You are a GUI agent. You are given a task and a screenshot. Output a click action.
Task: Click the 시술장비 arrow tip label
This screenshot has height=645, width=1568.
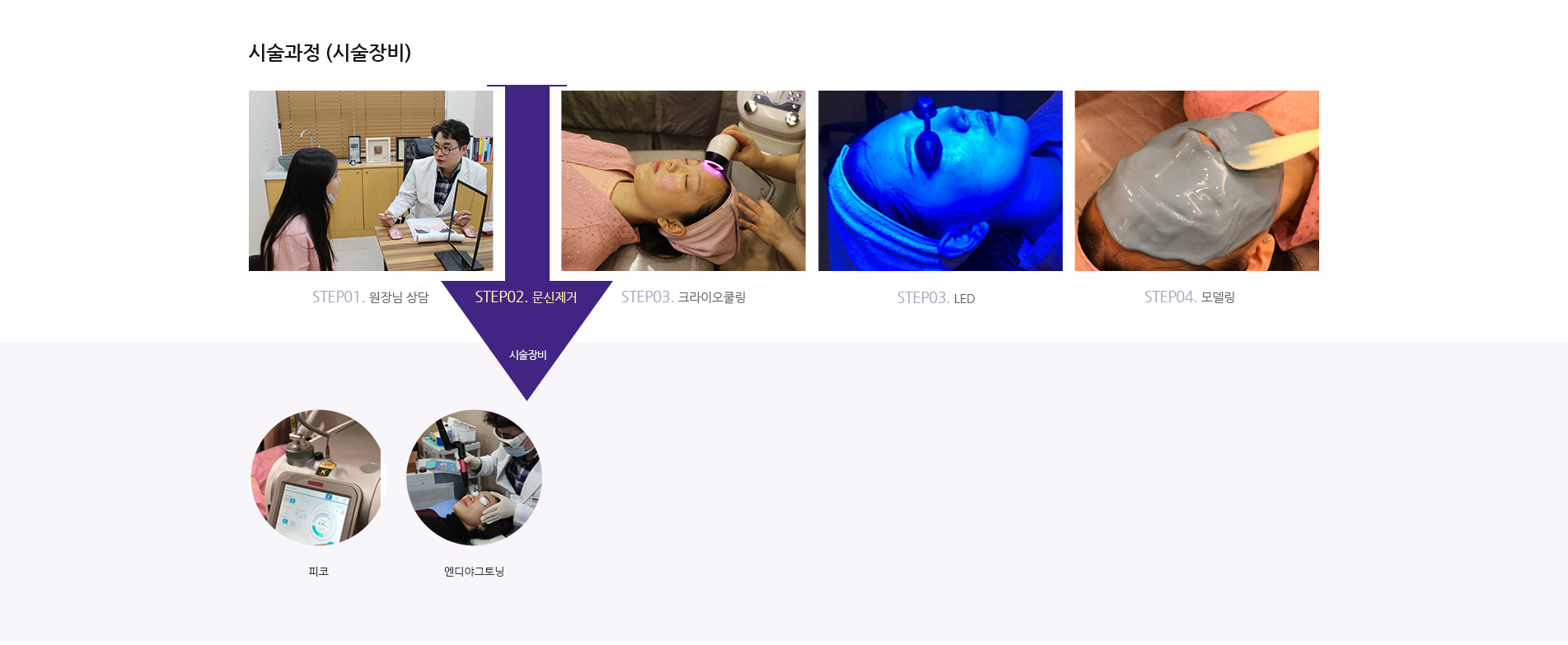coord(527,355)
